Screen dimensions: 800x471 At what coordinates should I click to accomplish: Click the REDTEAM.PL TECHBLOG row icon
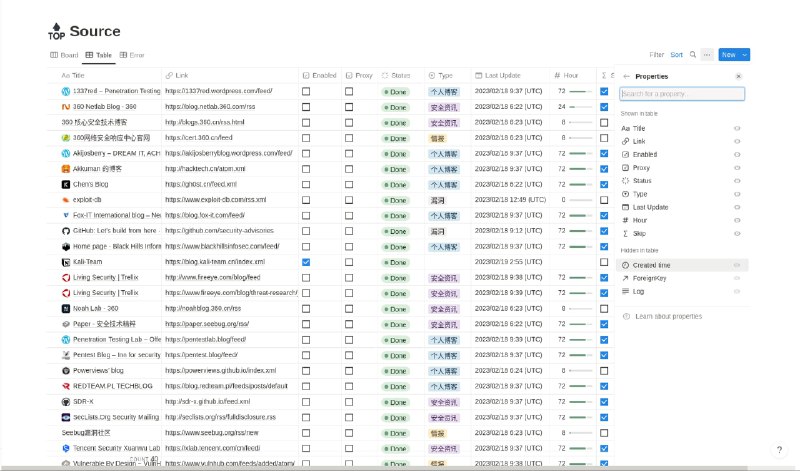pos(66,386)
